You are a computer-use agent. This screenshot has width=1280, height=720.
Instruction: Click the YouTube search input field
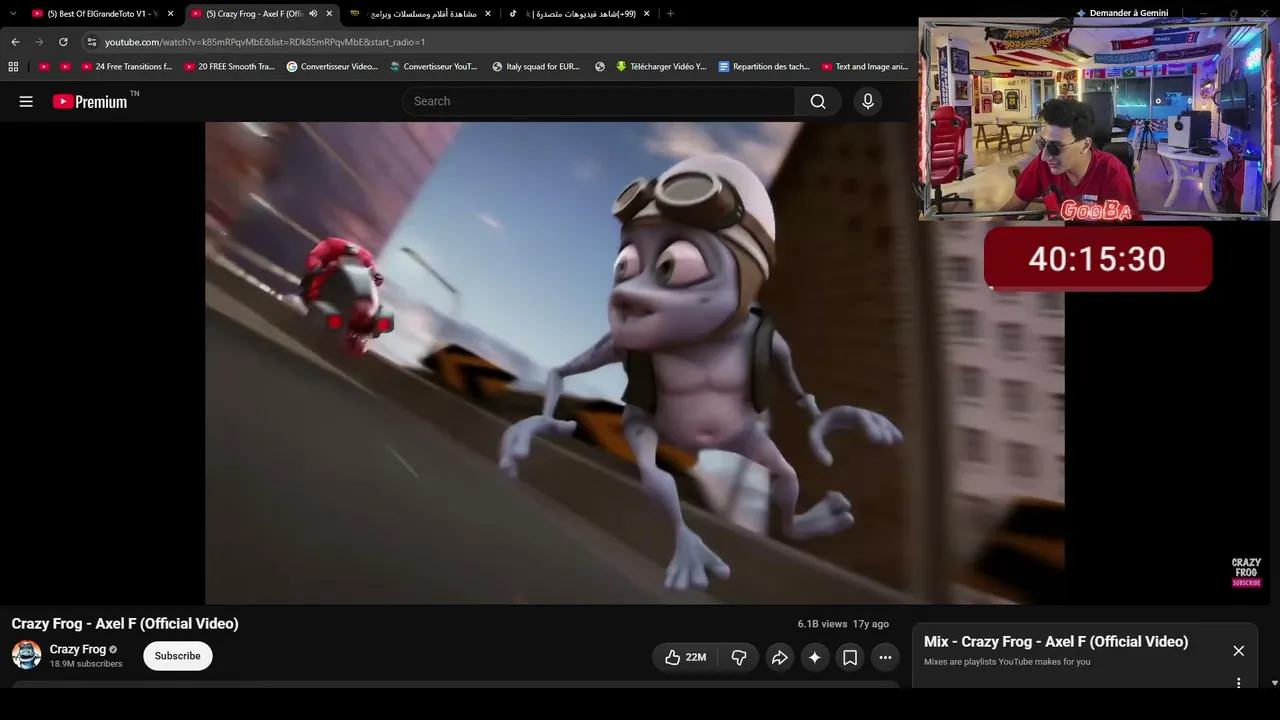[x=598, y=101]
